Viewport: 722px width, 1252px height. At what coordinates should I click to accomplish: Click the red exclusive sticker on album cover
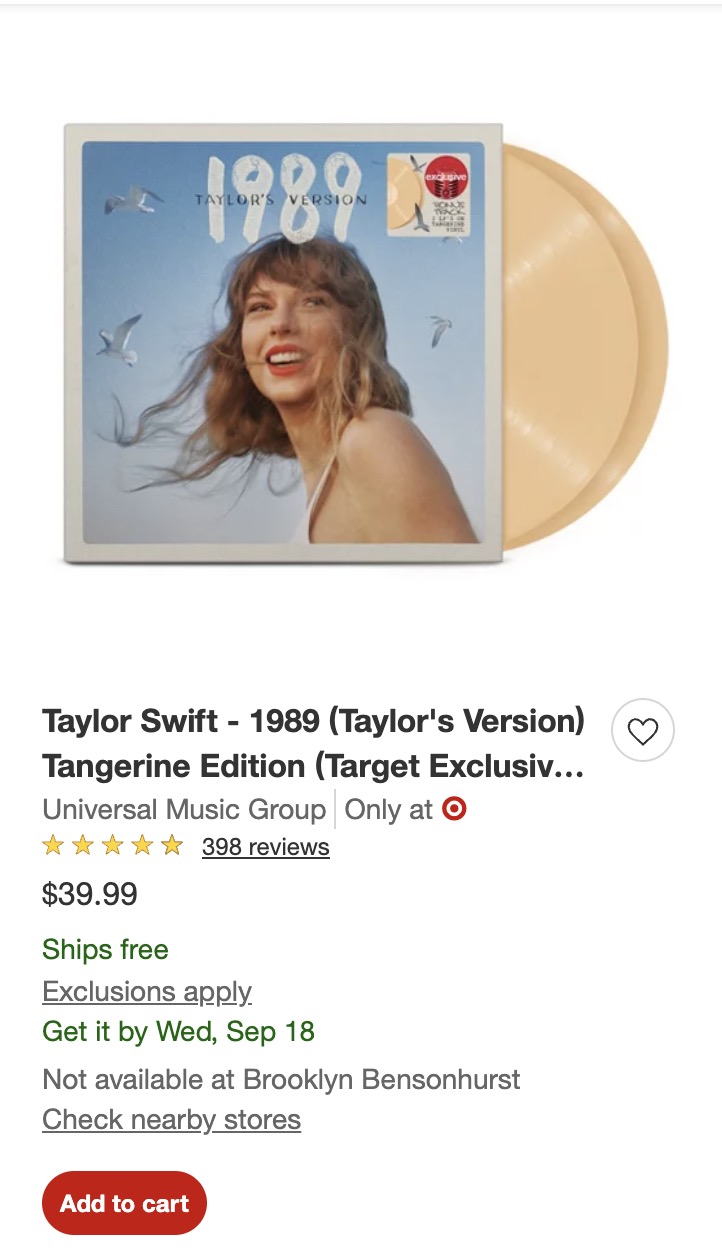point(446,181)
